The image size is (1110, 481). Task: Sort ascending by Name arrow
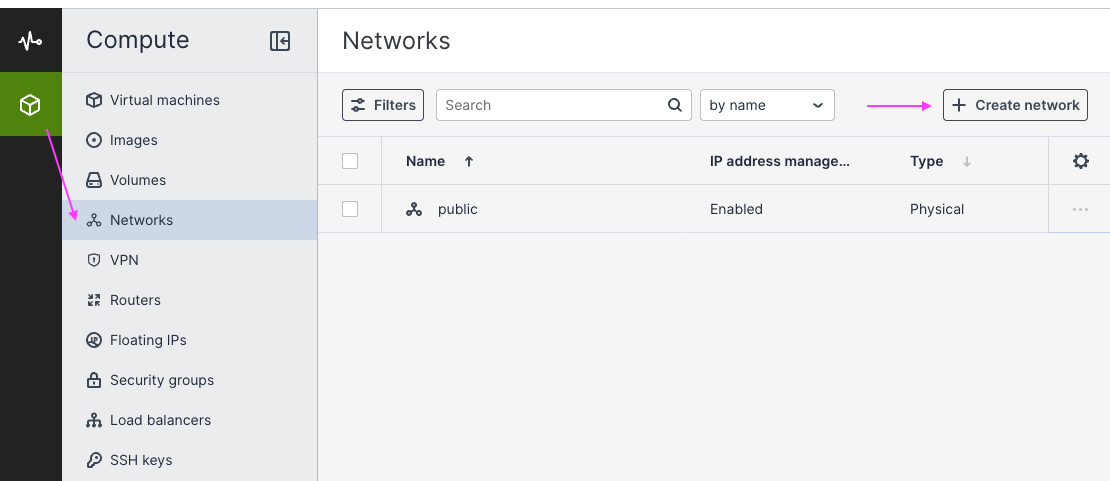469,161
